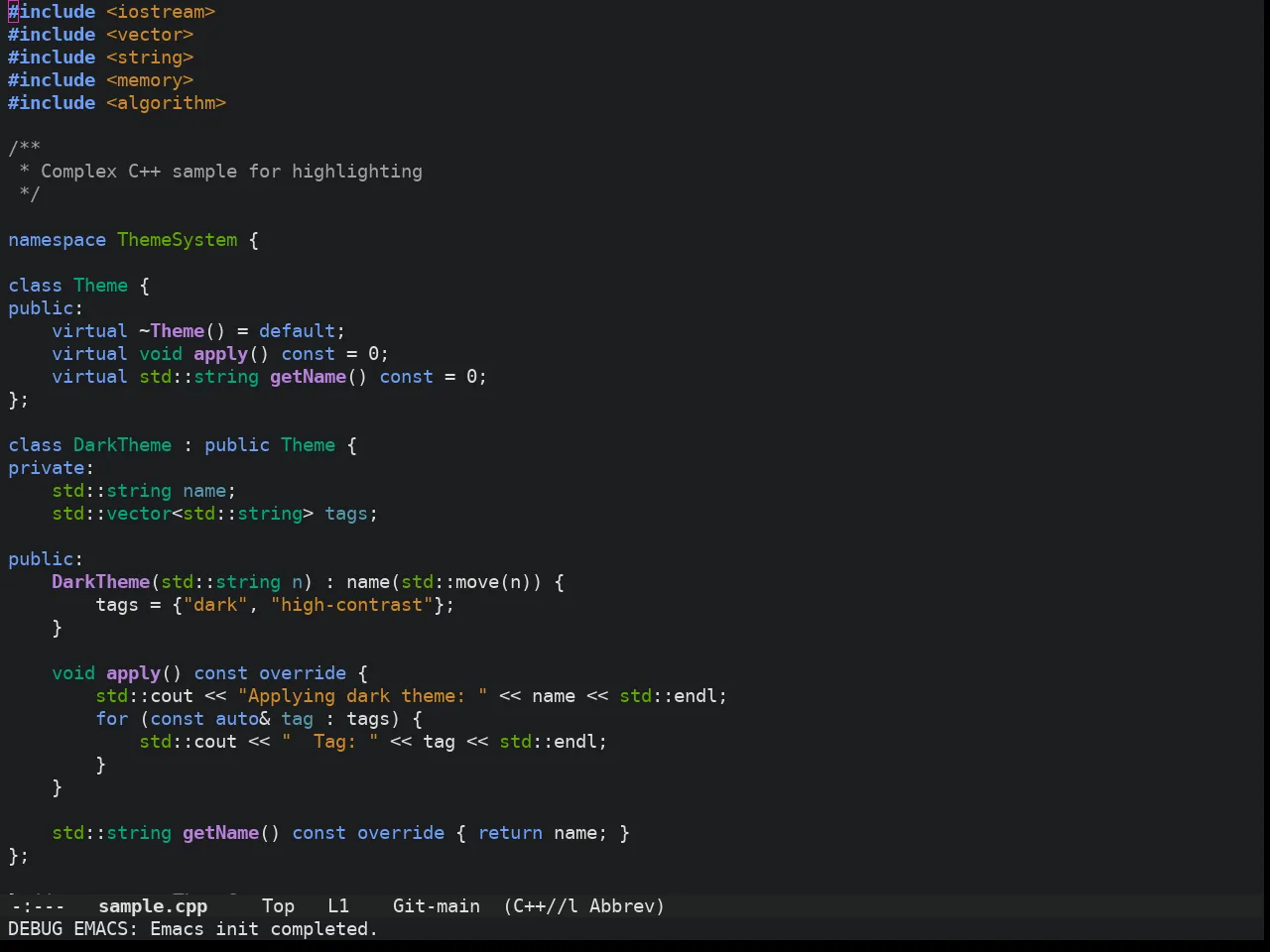The height and width of the screenshot is (952, 1270).
Task: Click the 'ThemeSystem' namespace name
Action: [x=178, y=240]
